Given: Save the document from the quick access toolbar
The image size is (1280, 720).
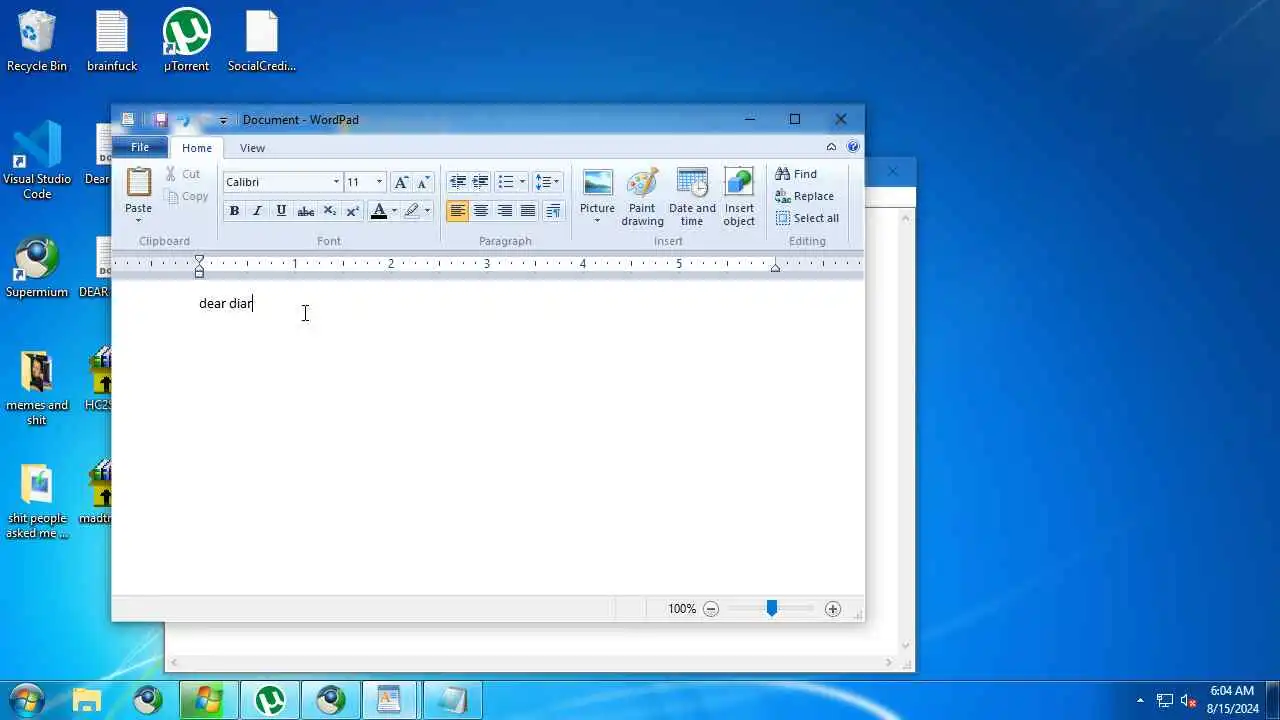Looking at the screenshot, I should pos(160,120).
